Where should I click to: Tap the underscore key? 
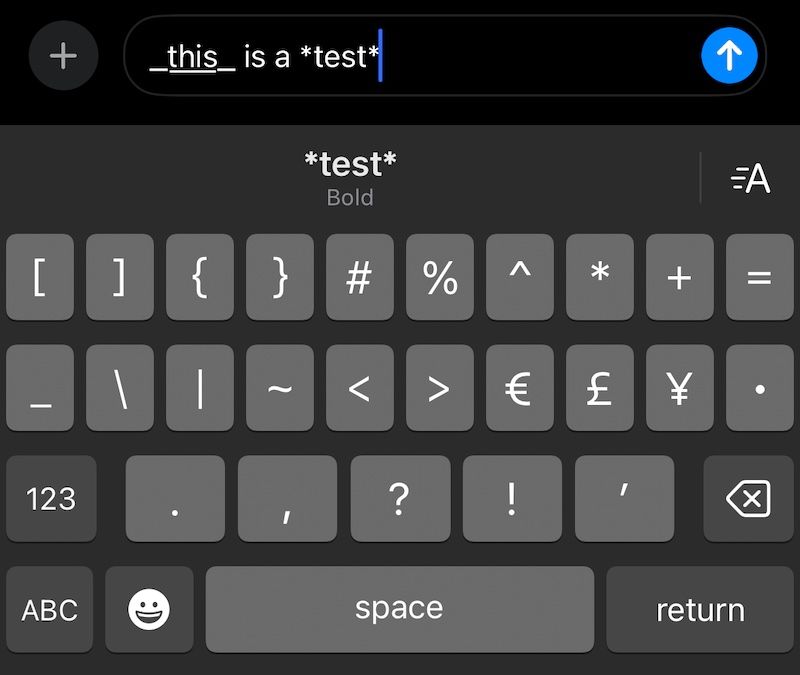[x=40, y=389]
